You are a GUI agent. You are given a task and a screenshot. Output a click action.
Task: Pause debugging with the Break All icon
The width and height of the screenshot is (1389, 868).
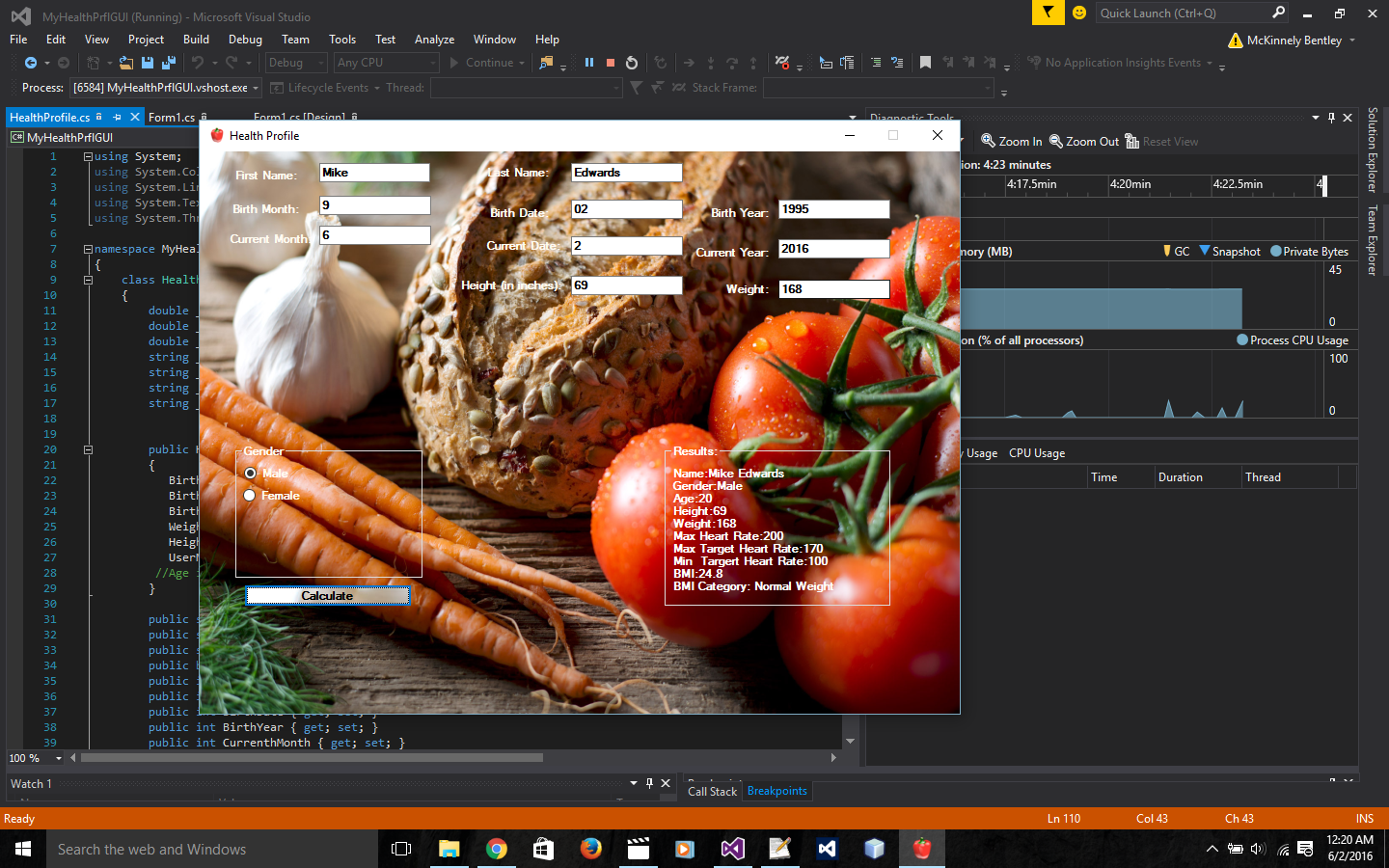(589, 63)
